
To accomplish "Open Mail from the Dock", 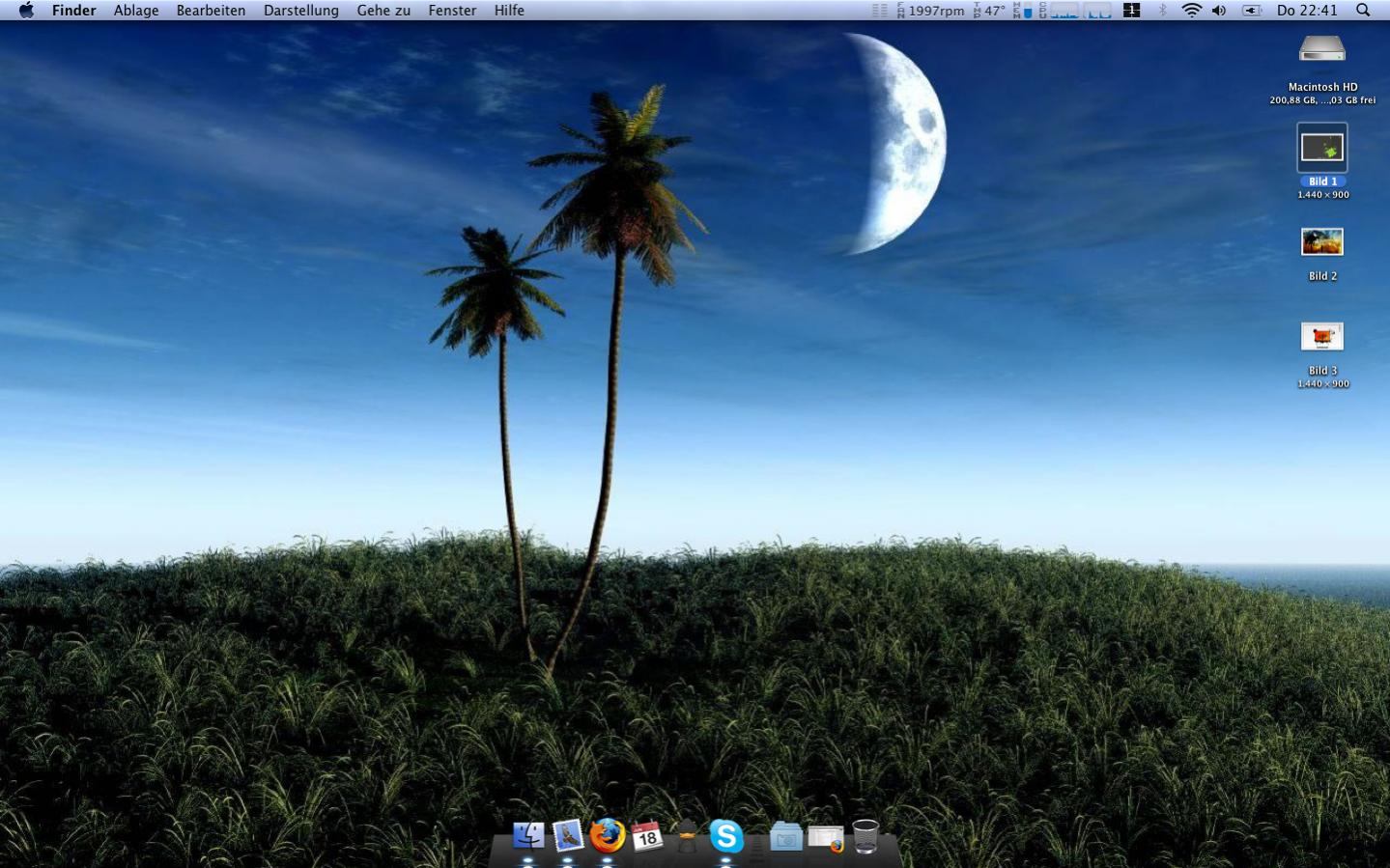I will pos(568,836).
